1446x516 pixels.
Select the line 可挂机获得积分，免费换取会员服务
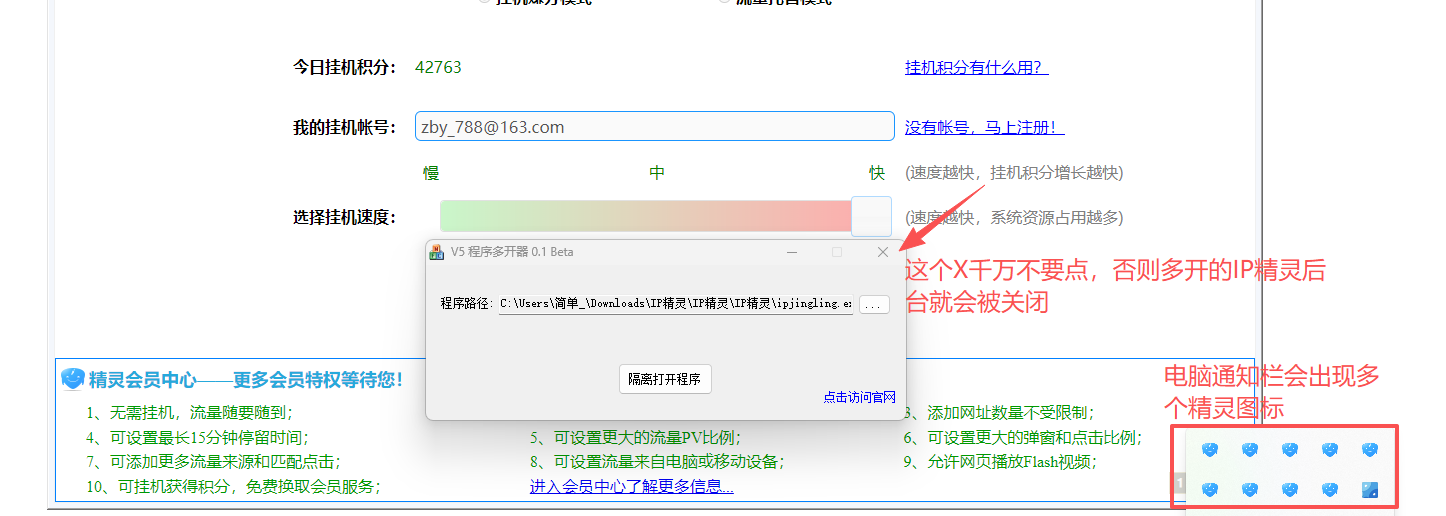point(232,486)
